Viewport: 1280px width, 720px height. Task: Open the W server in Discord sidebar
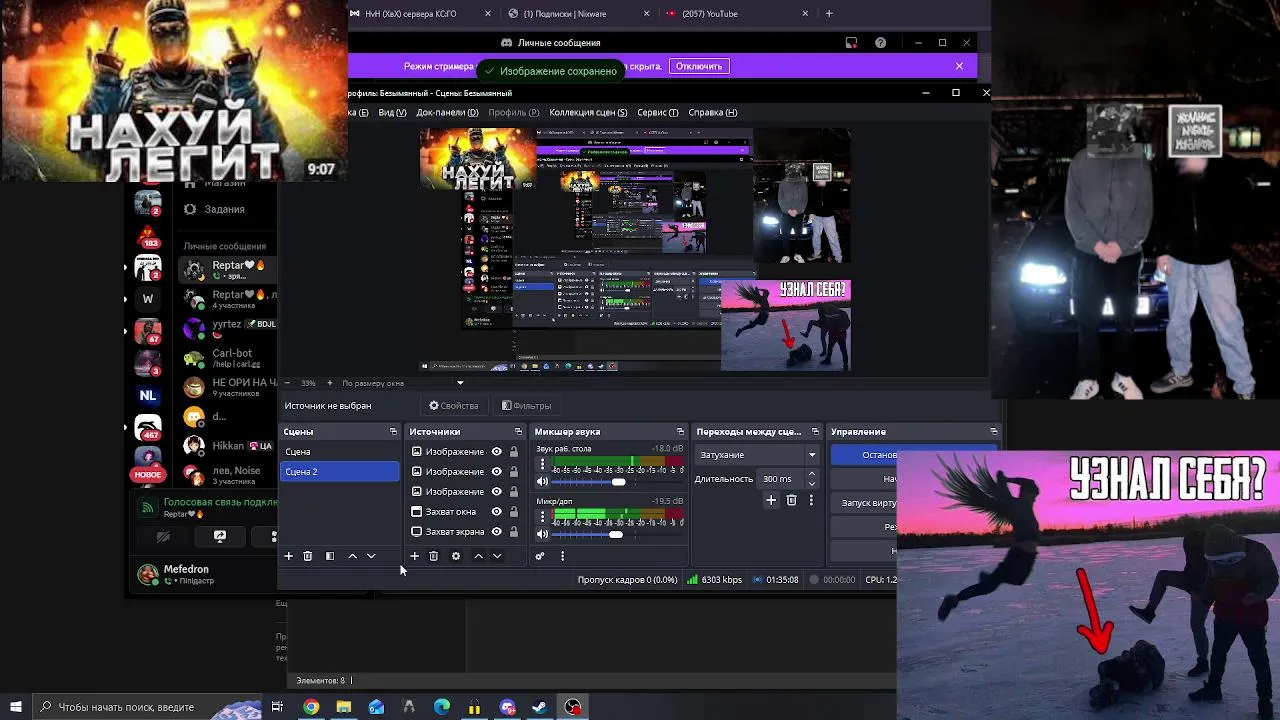(x=148, y=299)
